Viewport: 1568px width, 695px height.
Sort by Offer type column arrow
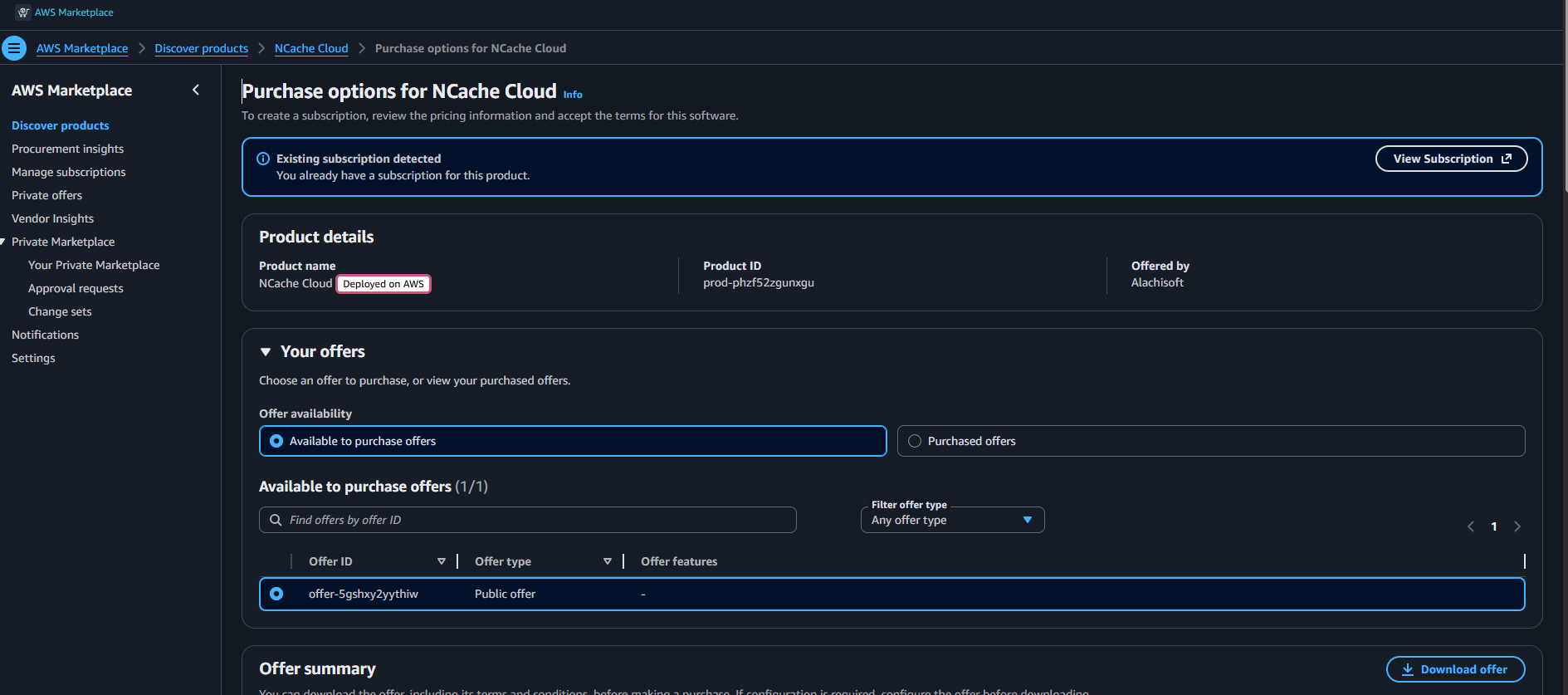[608, 561]
